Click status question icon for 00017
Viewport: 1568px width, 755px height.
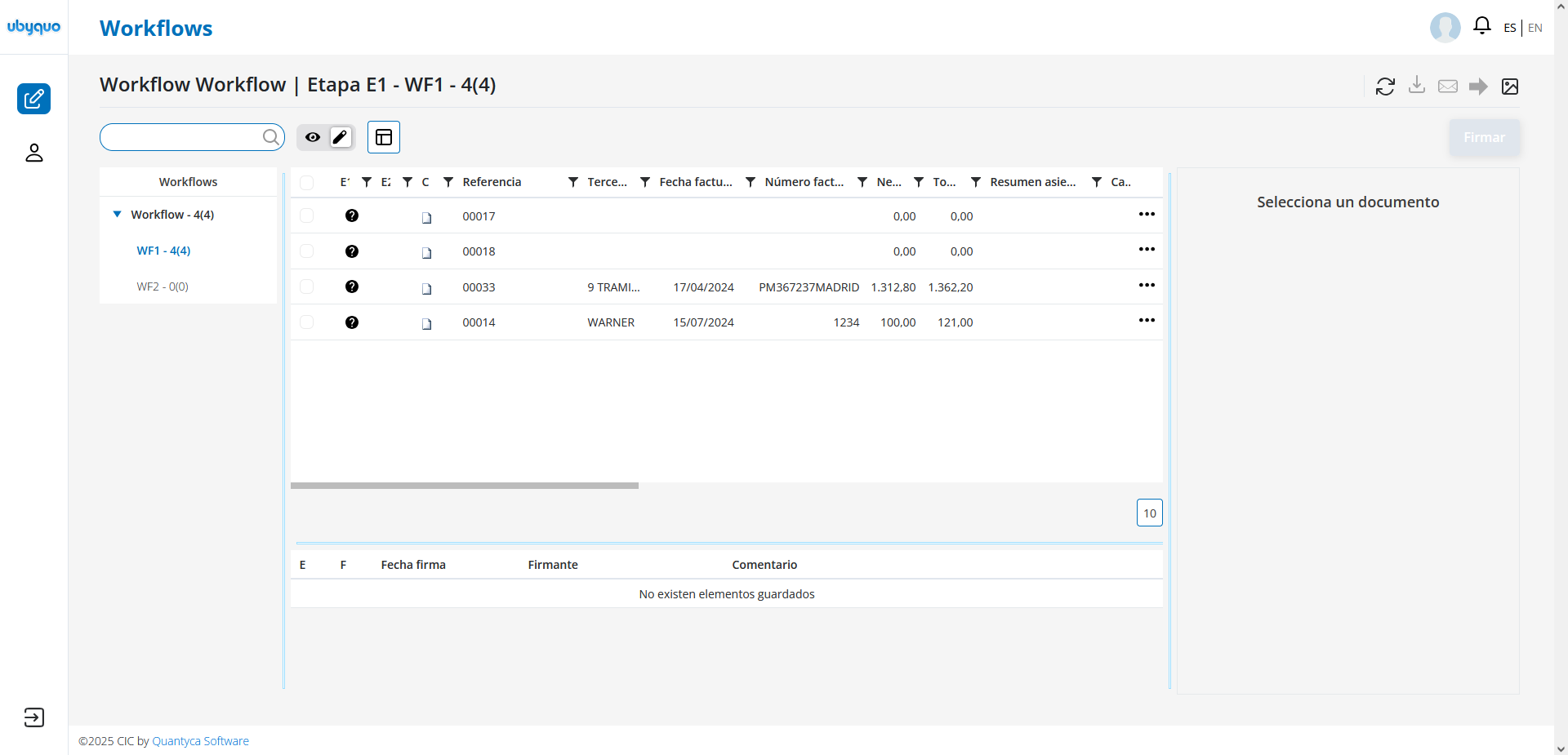[352, 215]
